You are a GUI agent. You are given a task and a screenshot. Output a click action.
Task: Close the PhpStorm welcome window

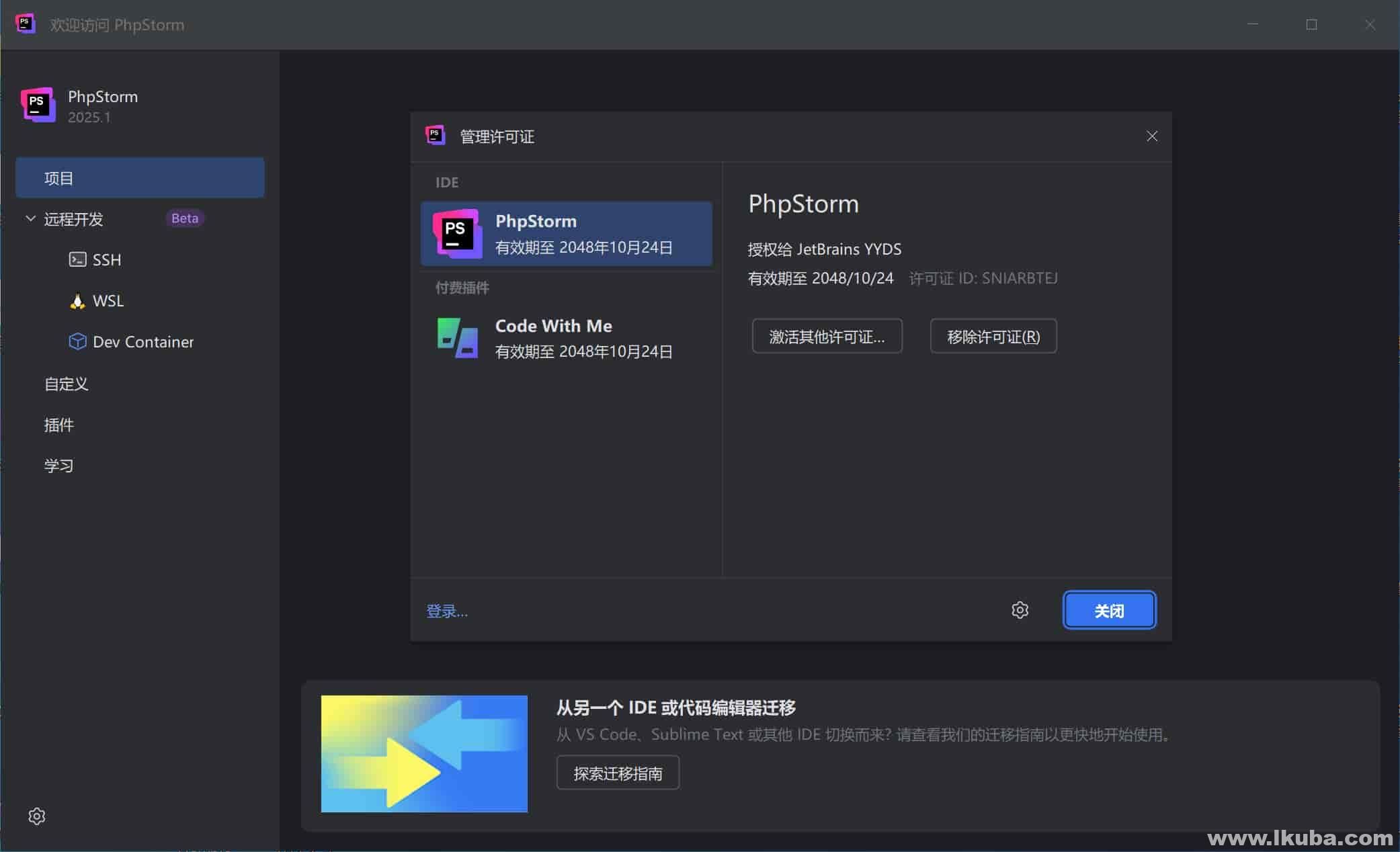coord(1370,24)
